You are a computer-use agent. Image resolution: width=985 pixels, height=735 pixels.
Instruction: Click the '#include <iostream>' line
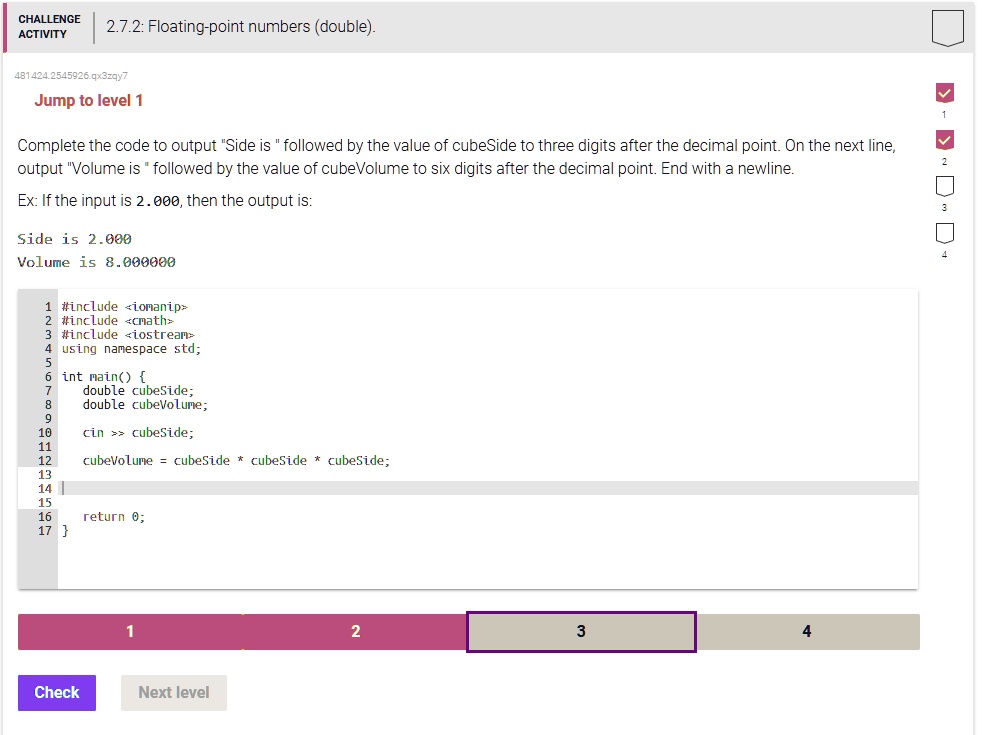pyautogui.click(x=128, y=334)
